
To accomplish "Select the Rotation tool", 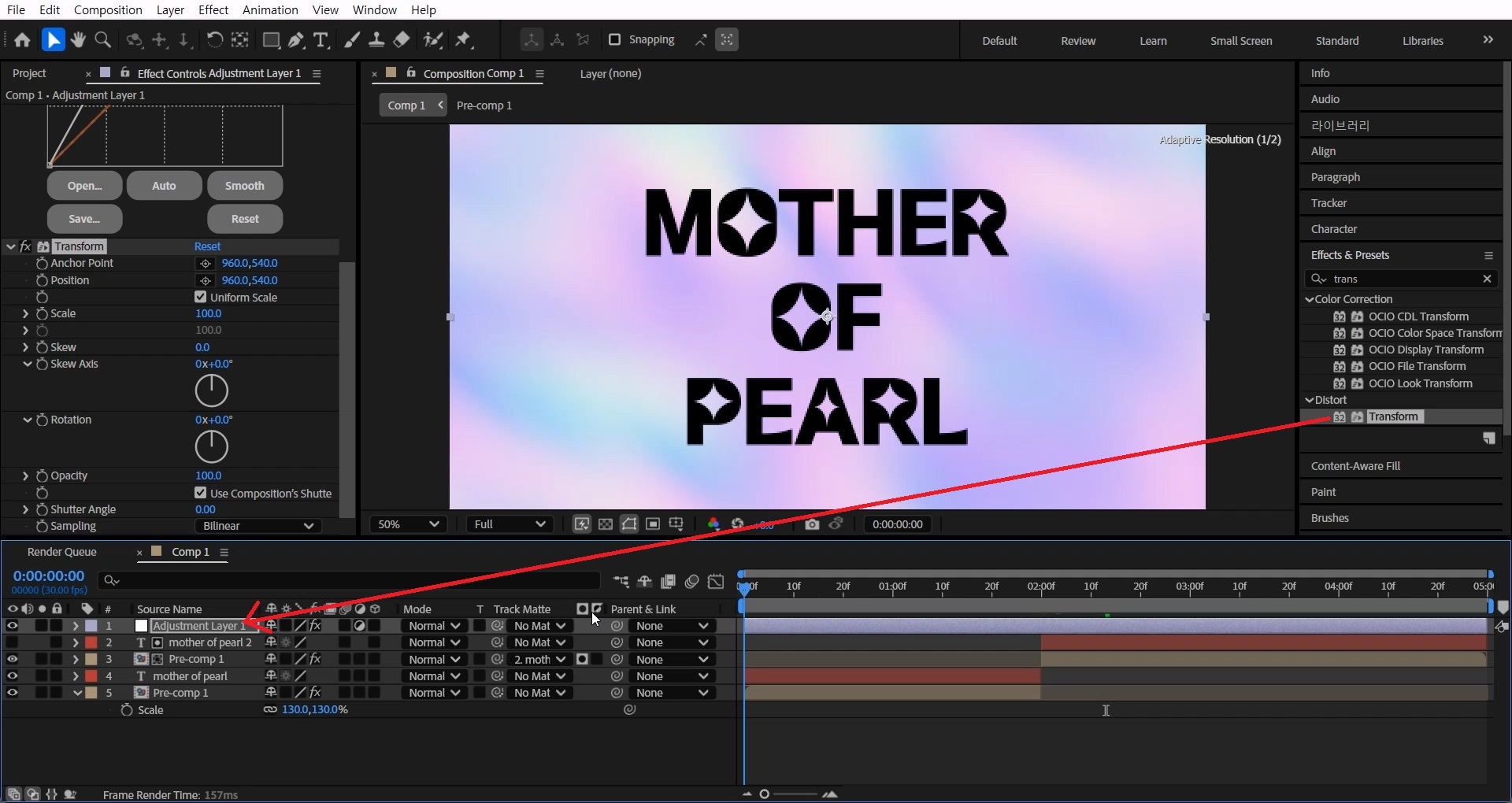I will [214, 40].
